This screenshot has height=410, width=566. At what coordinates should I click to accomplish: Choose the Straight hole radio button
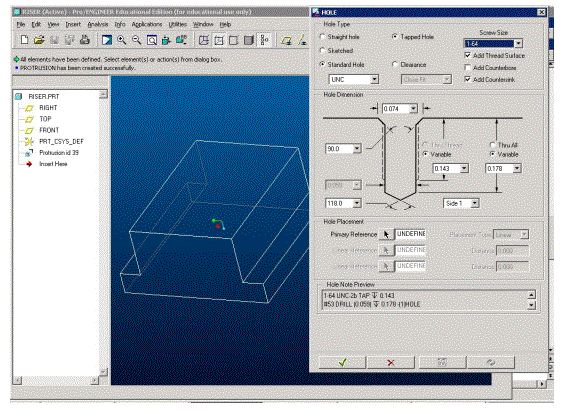click(x=323, y=36)
